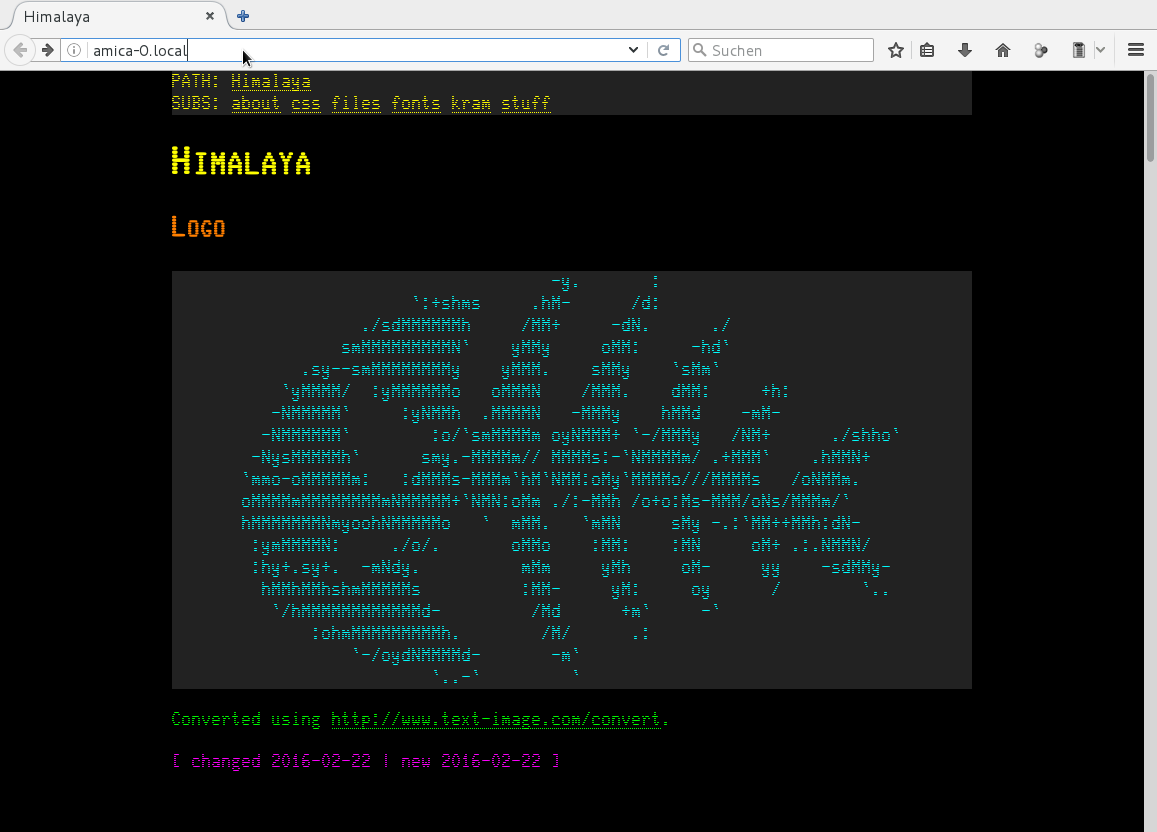The width and height of the screenshot is (1157, 832).
Task: Expand the URL history dropdown arrow
Action: coord(633,50)
